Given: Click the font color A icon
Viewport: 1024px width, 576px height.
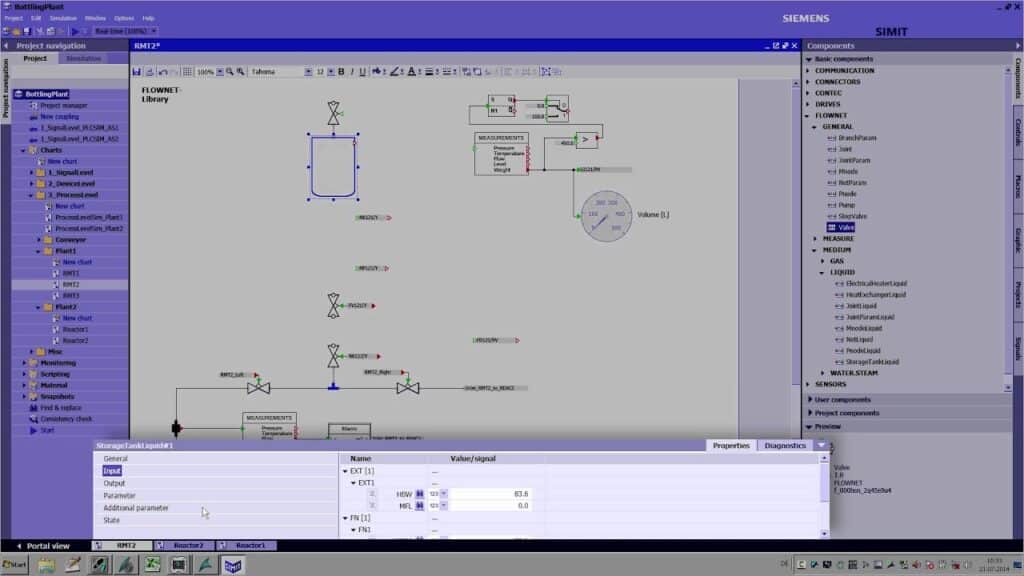Looking at the screenshot, I should coord(411,72).
